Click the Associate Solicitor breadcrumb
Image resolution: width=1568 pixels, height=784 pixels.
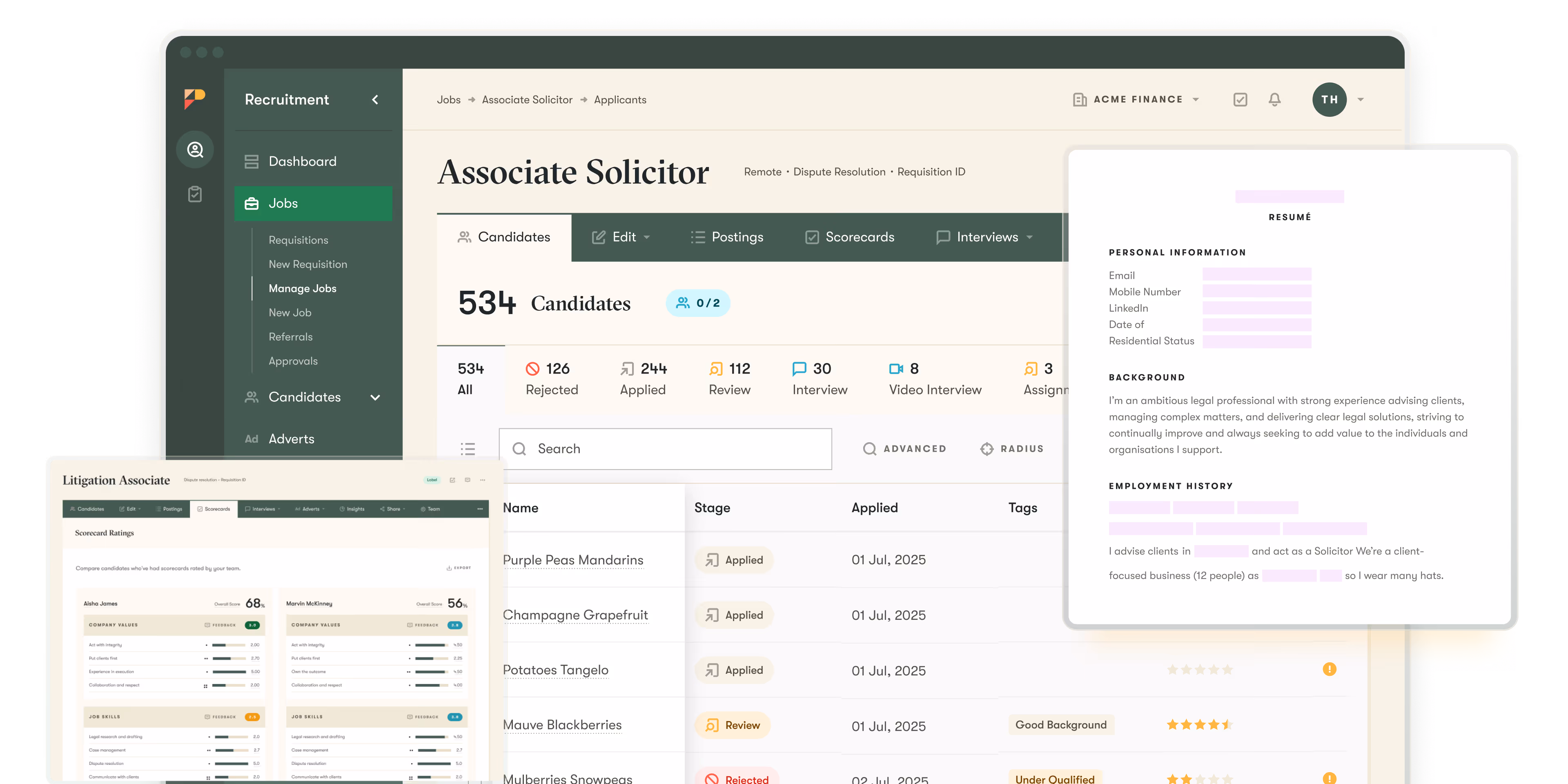pyautogui.click(x=527, y=100)
